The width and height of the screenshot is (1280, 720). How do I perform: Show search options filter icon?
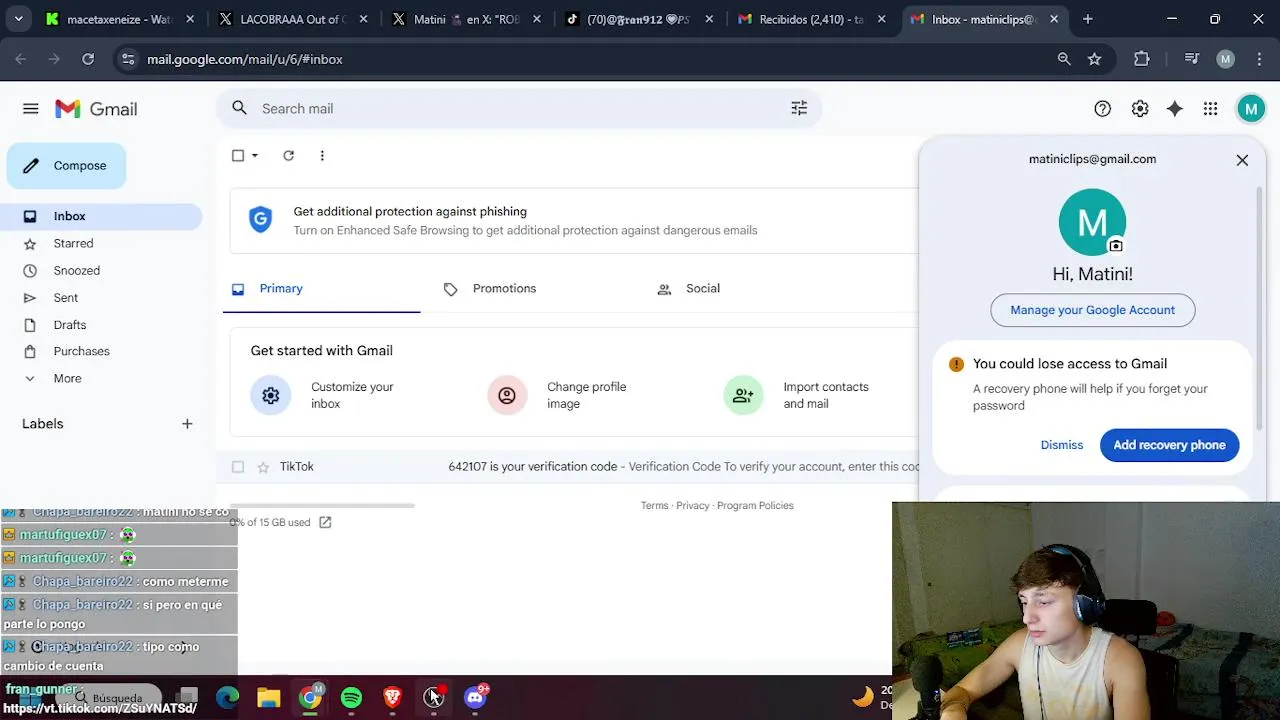coord(799,108)
